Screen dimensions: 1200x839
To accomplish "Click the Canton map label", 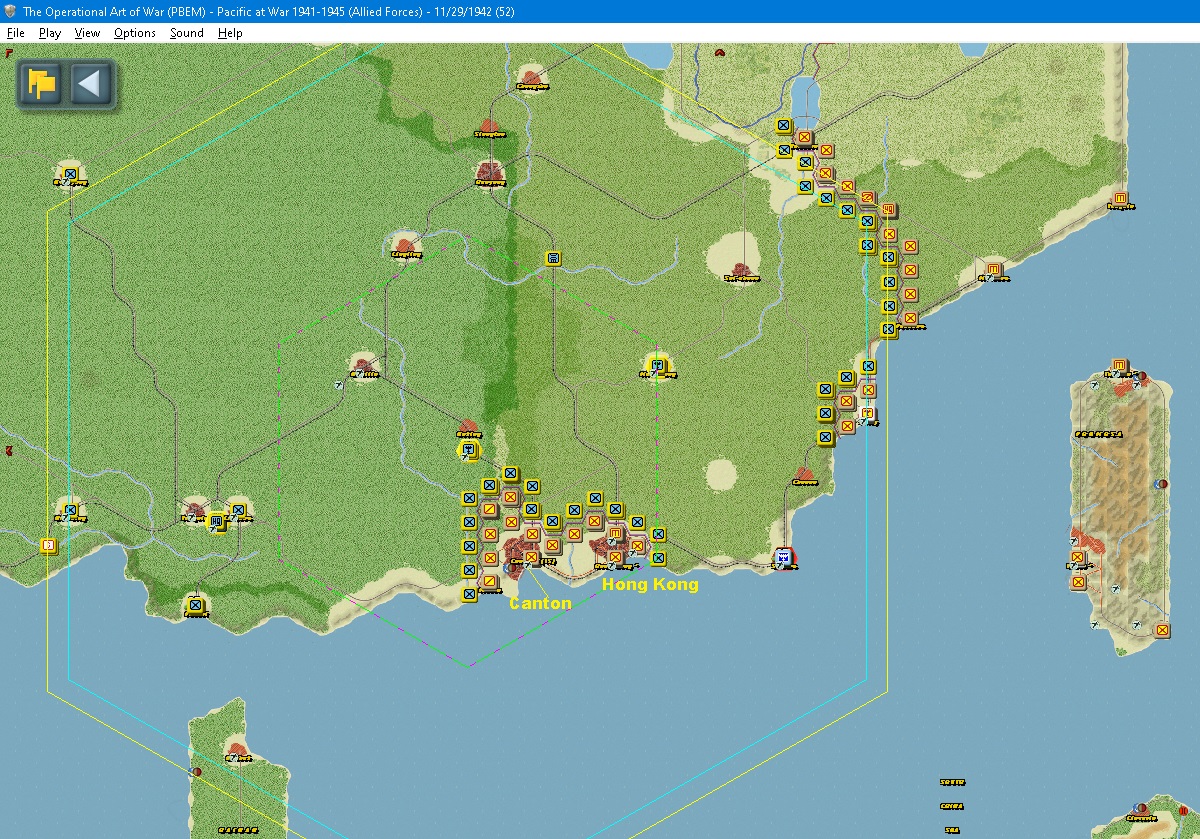I will [540, 603].
